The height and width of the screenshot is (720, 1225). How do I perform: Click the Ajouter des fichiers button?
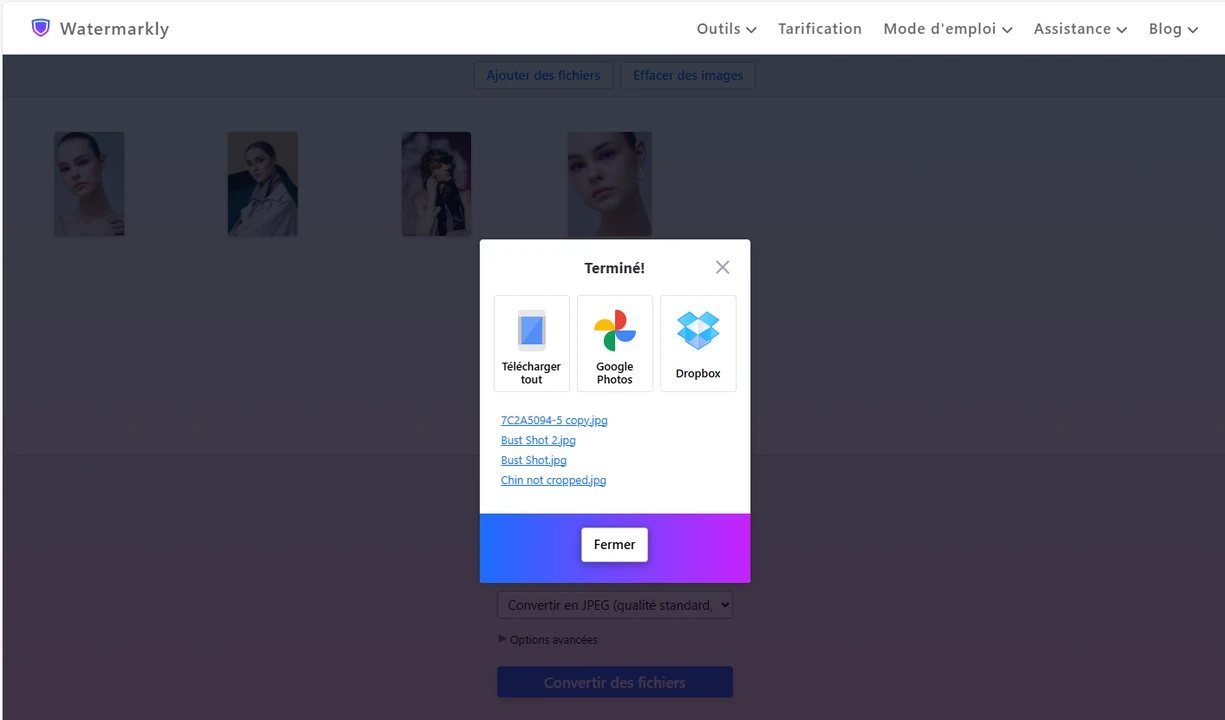pos(543,75)
